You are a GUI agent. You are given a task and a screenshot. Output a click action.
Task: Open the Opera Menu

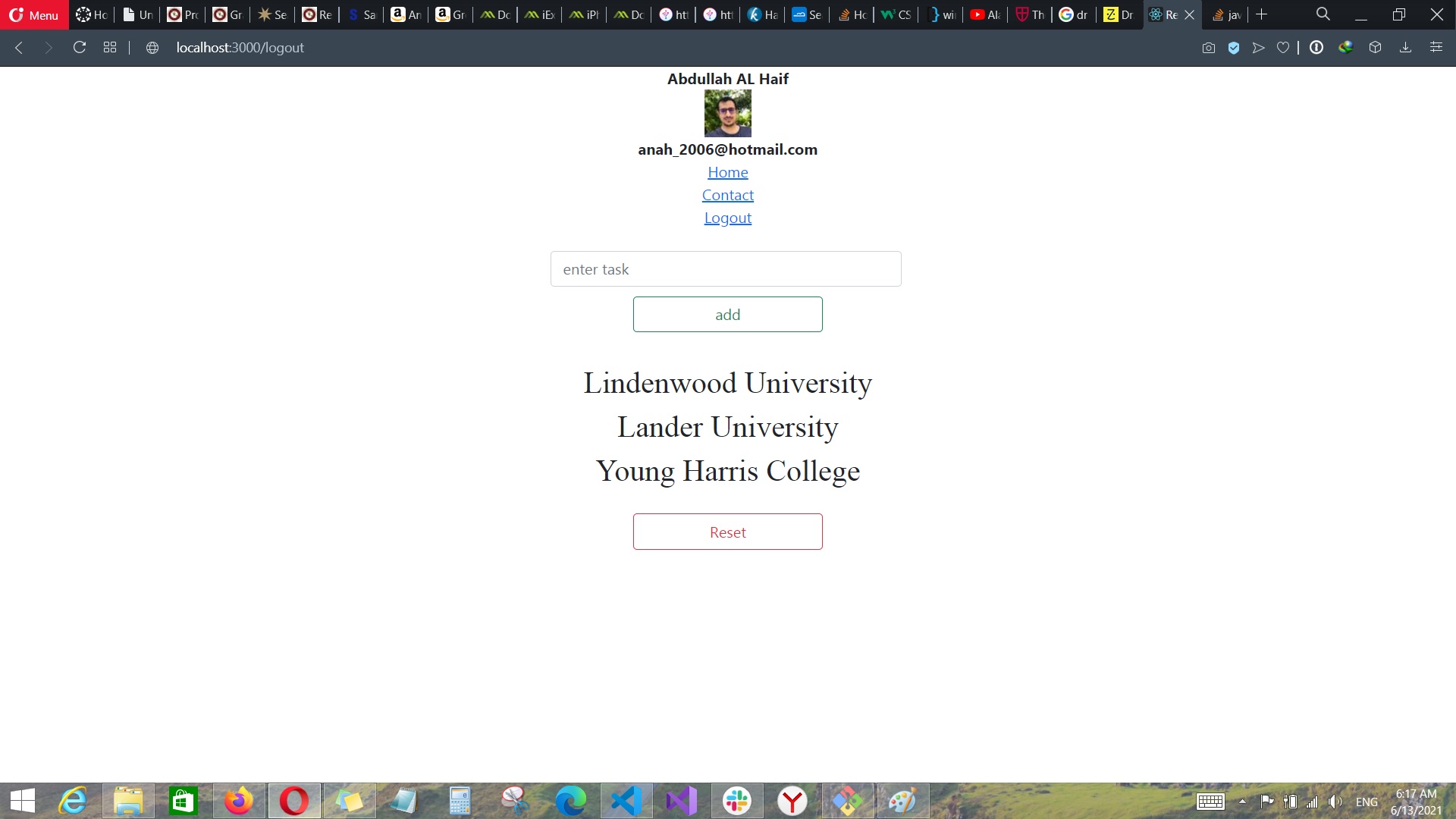click(x=34, y=14)
